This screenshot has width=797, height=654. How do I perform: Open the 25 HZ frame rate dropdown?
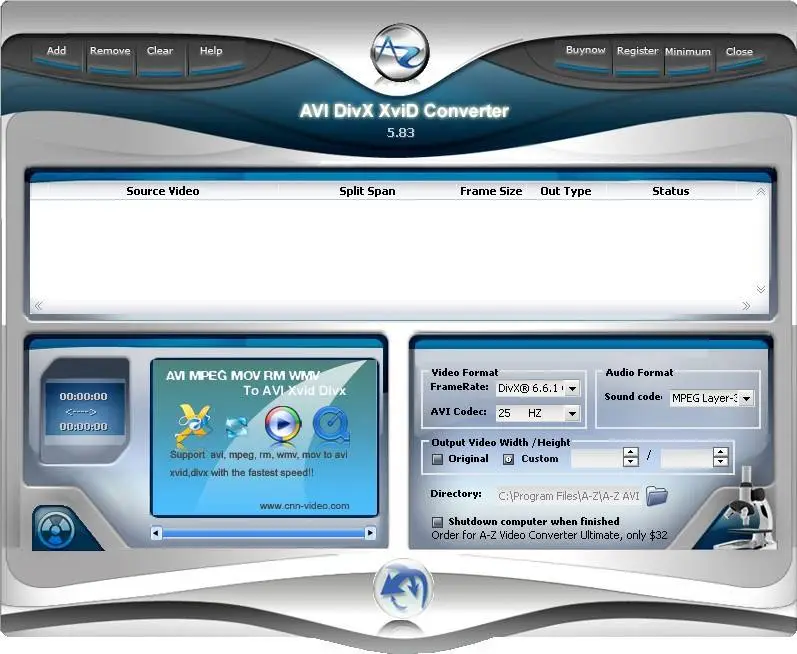point(572,414)
